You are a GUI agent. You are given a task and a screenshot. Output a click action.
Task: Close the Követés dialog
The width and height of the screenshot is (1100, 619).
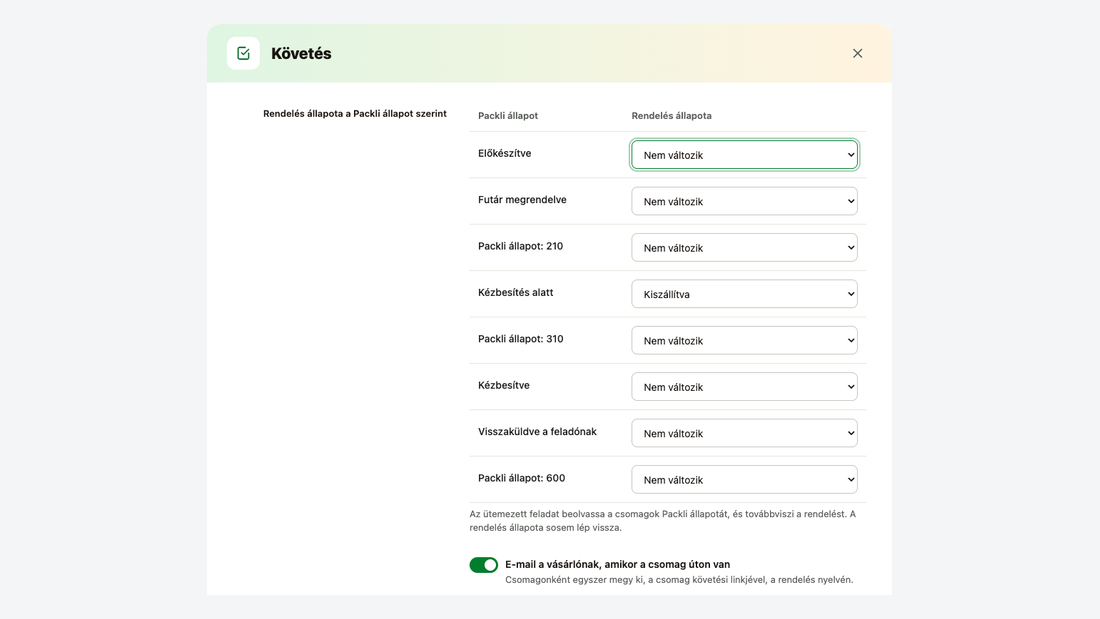(857, 53)
